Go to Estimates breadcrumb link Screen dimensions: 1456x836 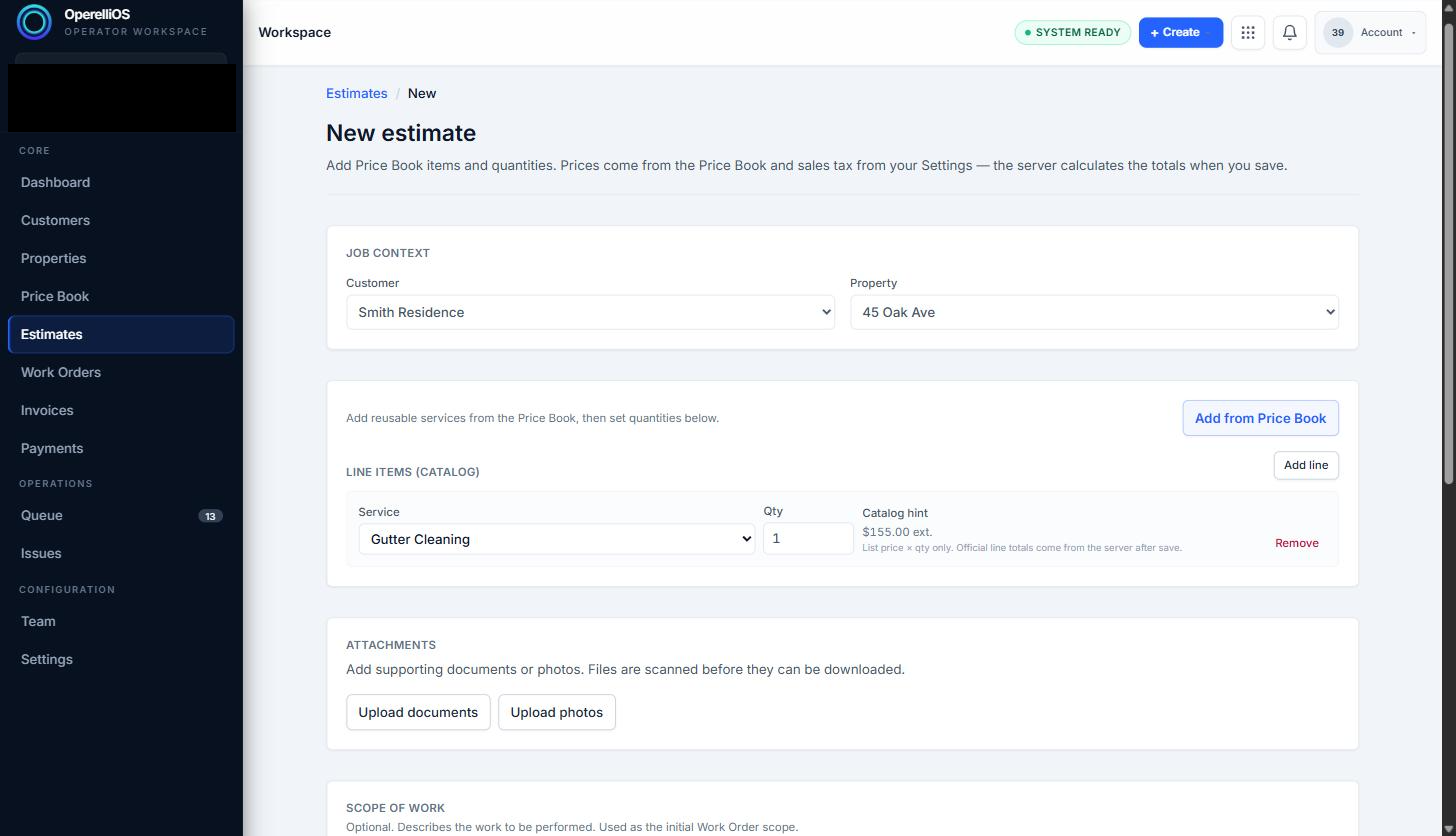pos(356,93)
